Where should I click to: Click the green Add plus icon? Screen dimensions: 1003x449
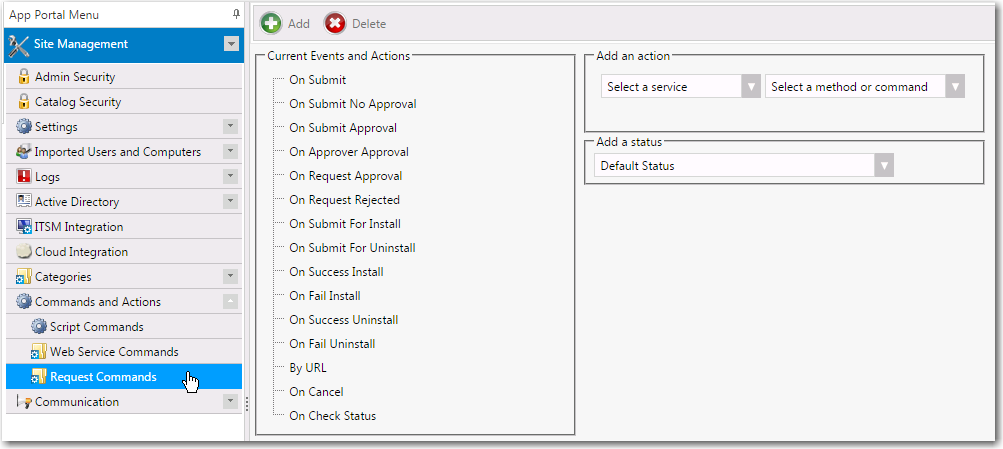270,23
